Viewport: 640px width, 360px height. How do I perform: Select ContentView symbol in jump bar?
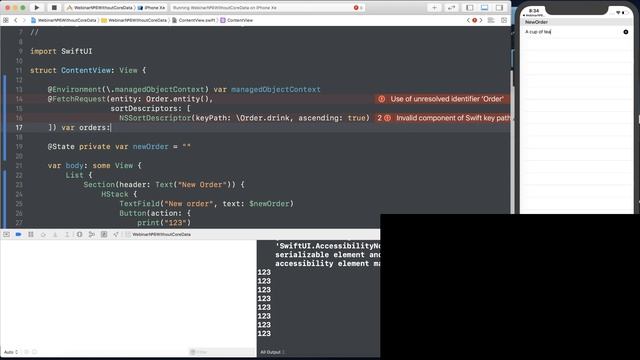click(x=237, y=20)
